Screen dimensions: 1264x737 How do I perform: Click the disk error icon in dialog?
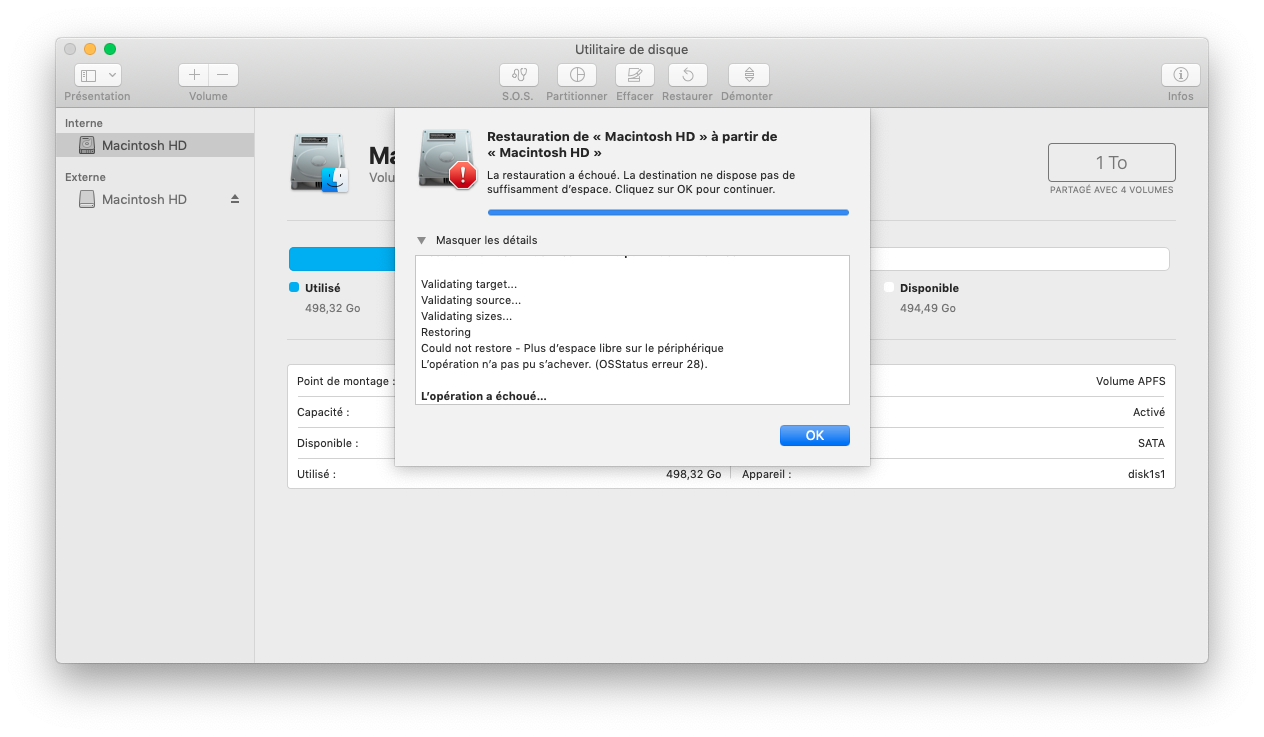(x=446, y=158)
